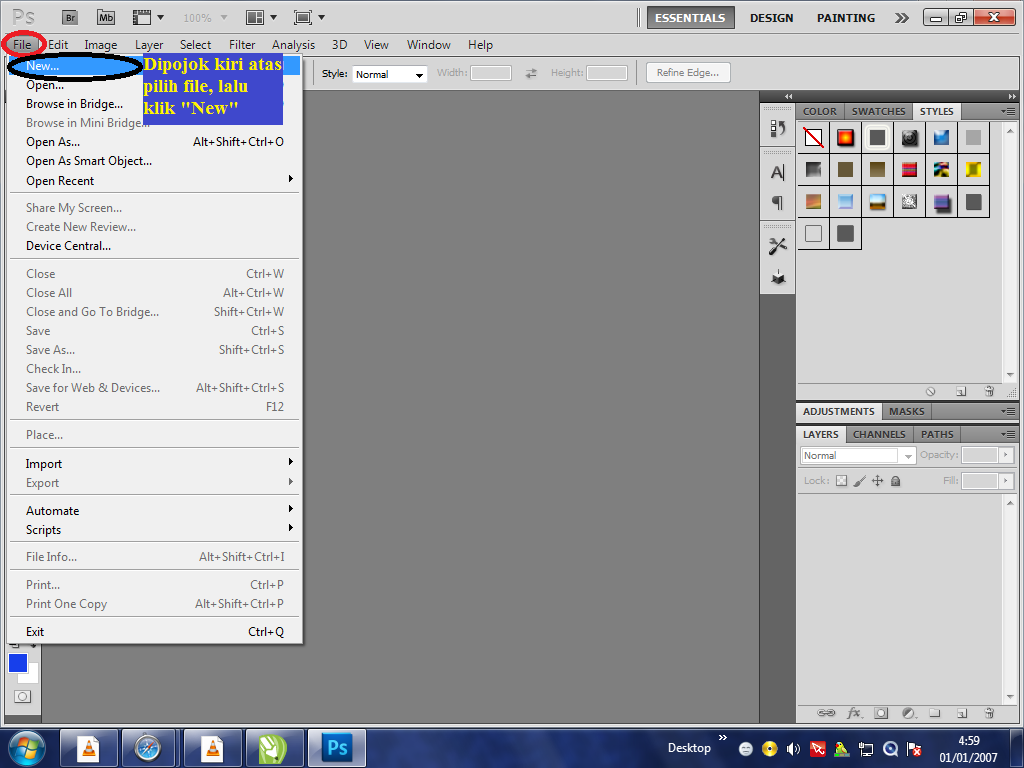The height and width of the screenshot is (768, 1024).
Task: Switch to the Design workspace
Action: pyautogui.click(x=771, y=18)
